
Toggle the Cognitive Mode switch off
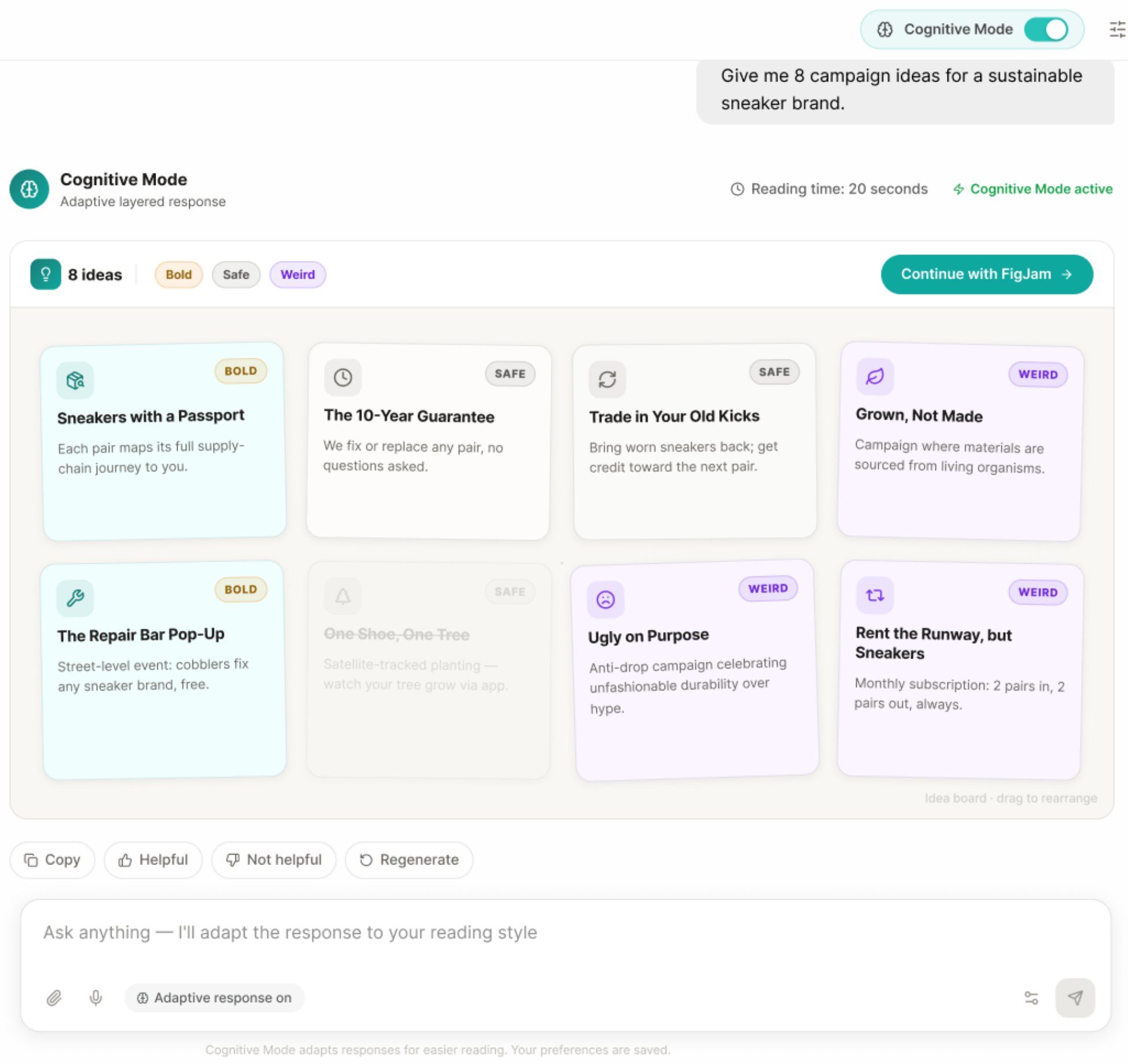(1046, 29)
